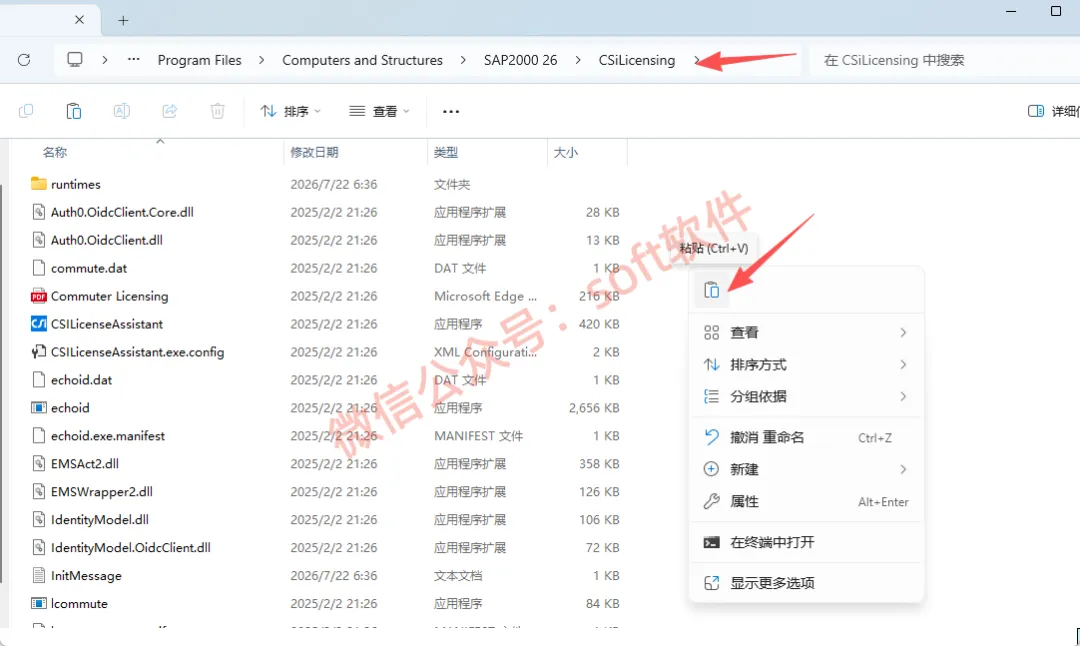Select 属性 in the context menu
This screenshot has height=646, width=1080.
pos(806,501)
